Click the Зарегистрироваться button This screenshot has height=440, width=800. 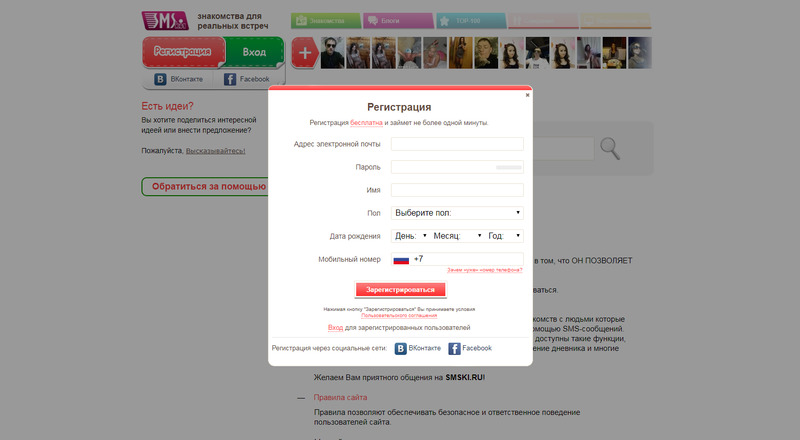400,289
